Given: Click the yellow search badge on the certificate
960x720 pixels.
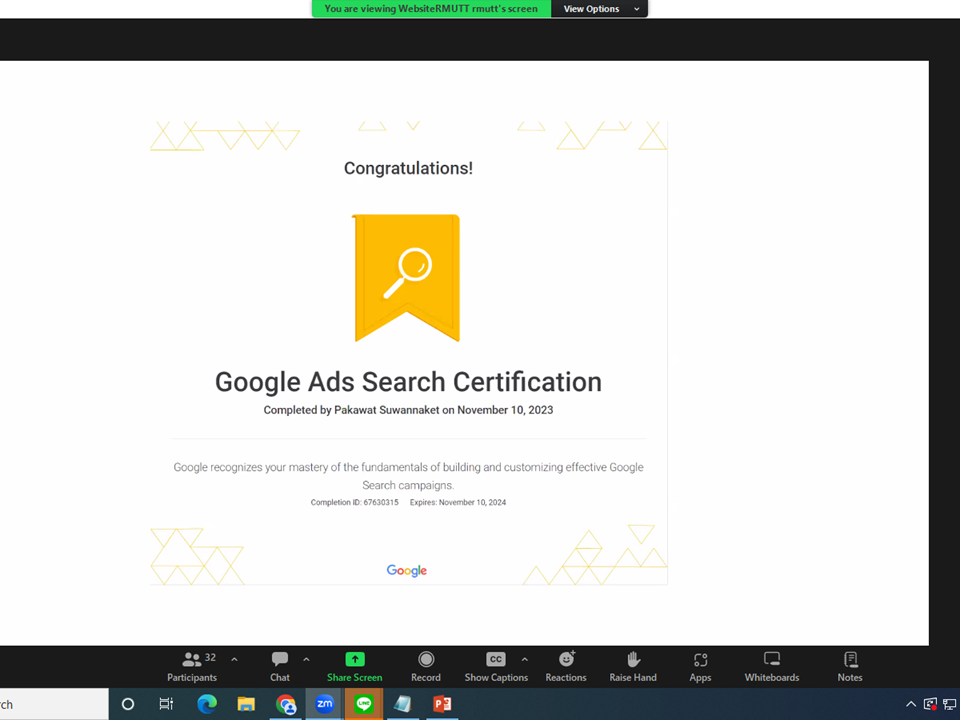Looking at the screenshot, I should (x=407, y=278).
